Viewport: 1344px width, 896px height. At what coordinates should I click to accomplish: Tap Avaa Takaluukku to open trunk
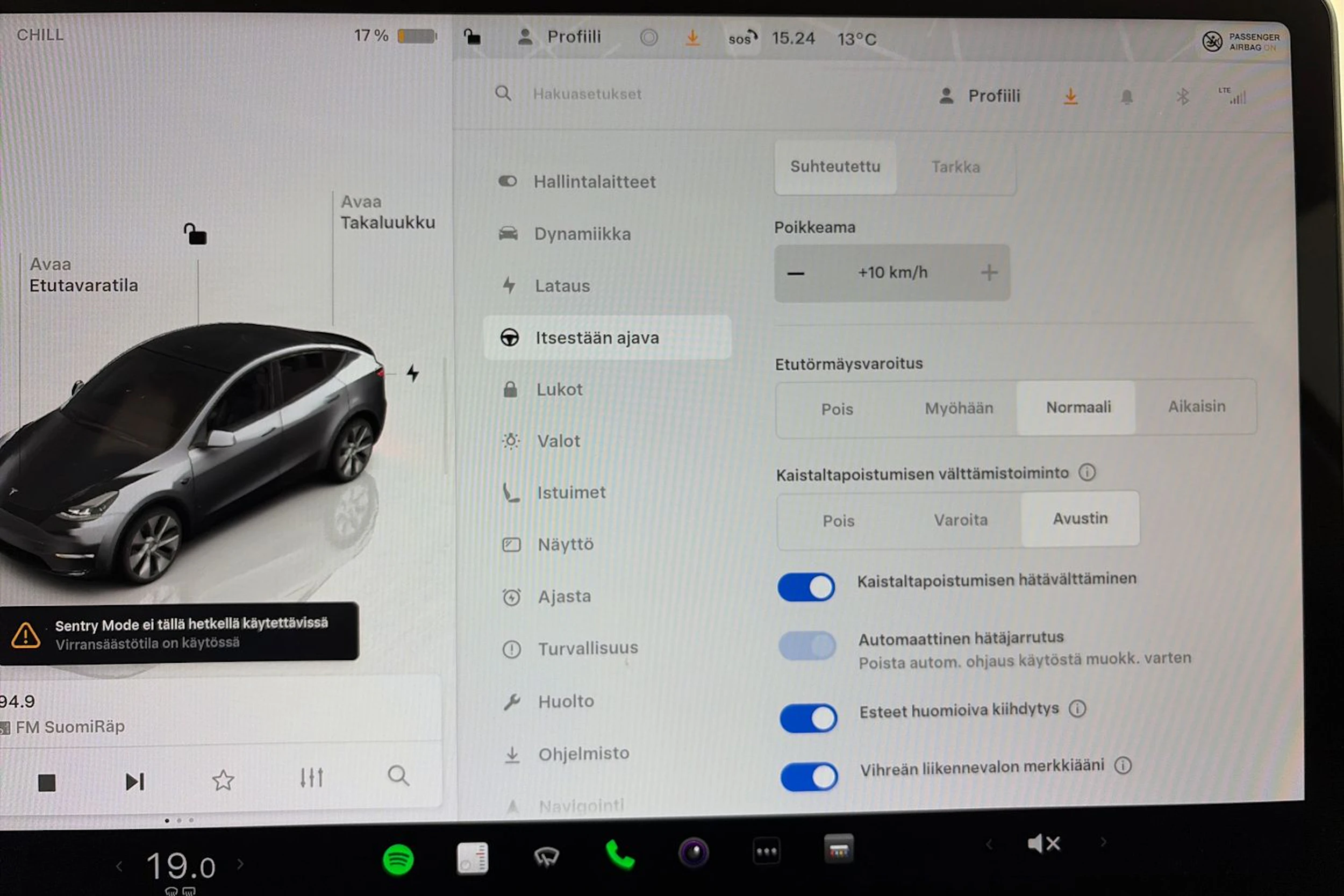[388, 212]
